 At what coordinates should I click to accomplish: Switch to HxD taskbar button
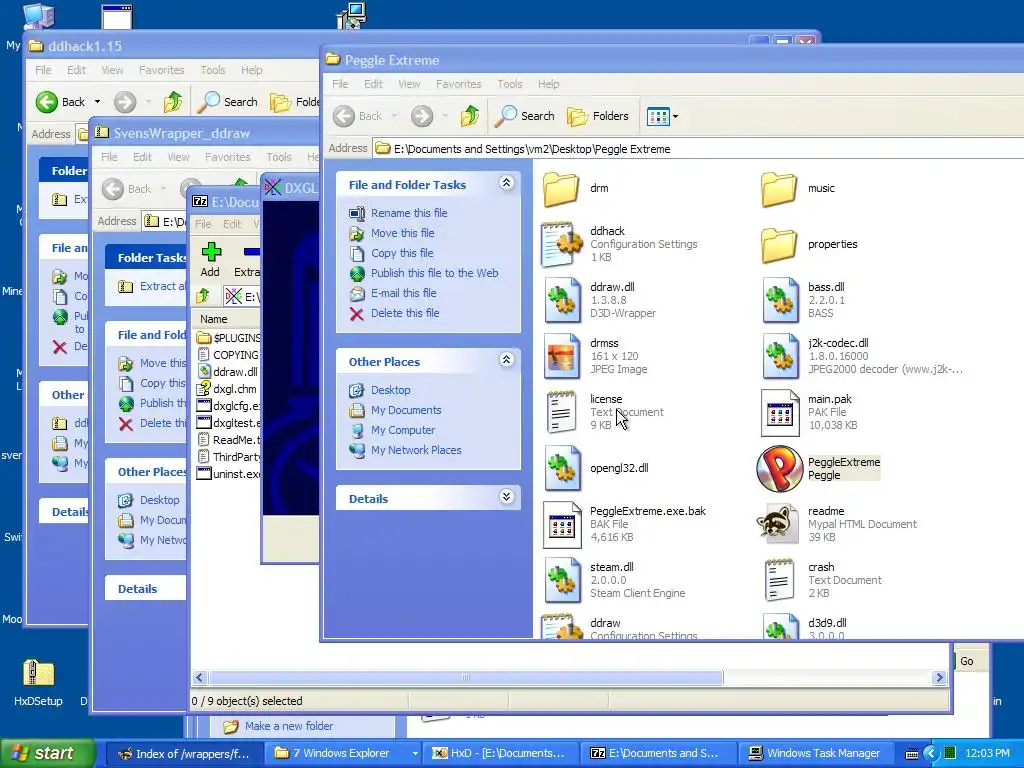pyautogui.click(x=500, y=754)
